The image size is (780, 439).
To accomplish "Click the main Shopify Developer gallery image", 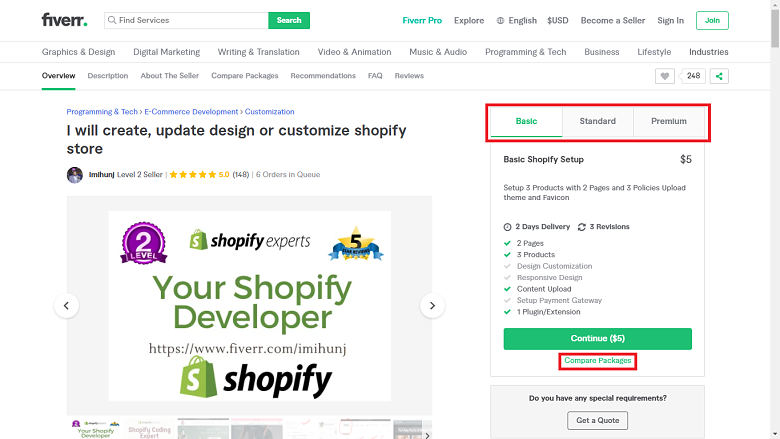I will [x=249, y=306].
